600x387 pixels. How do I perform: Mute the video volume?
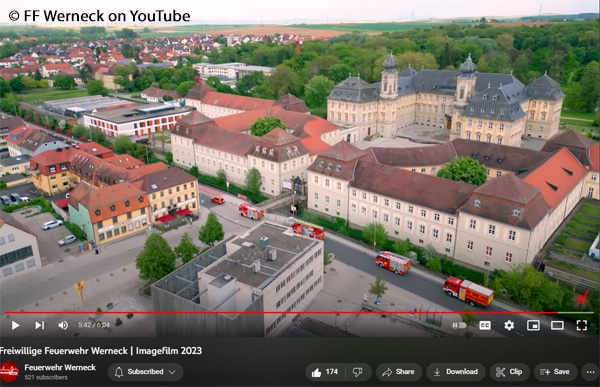pos(63,325)
